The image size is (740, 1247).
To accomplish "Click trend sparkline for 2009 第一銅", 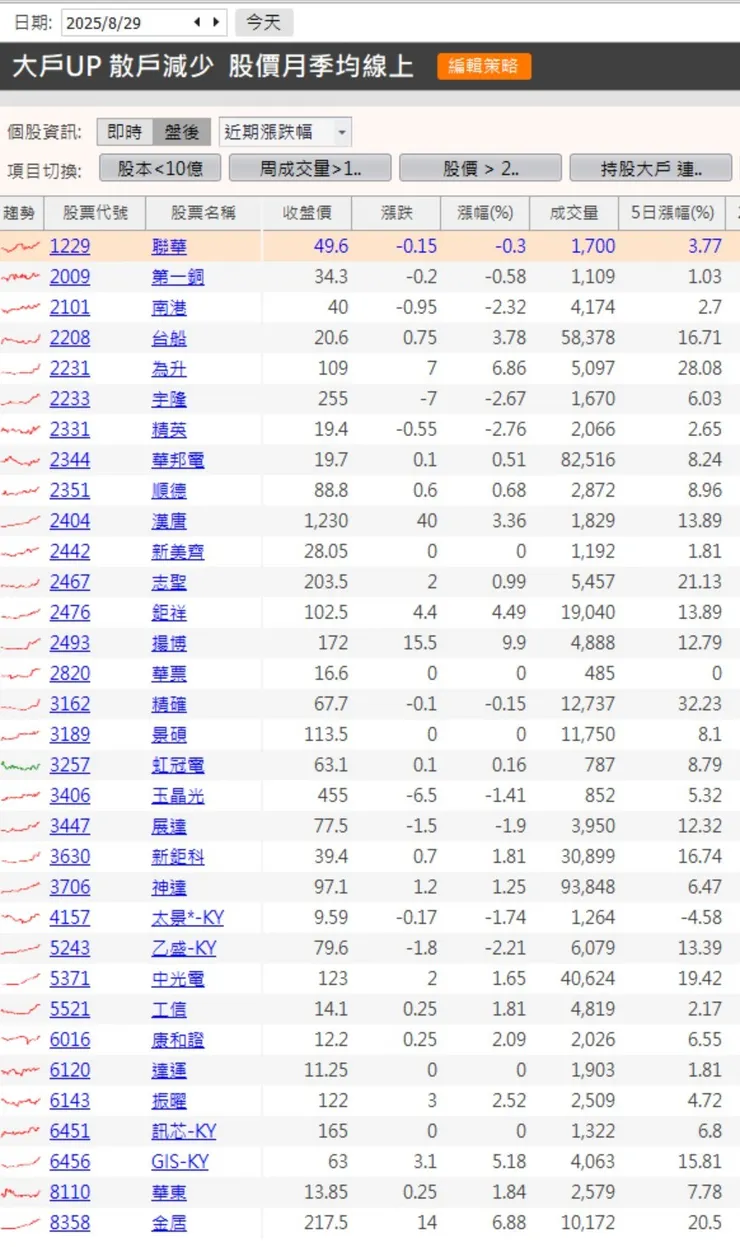I will coord(21,277).
